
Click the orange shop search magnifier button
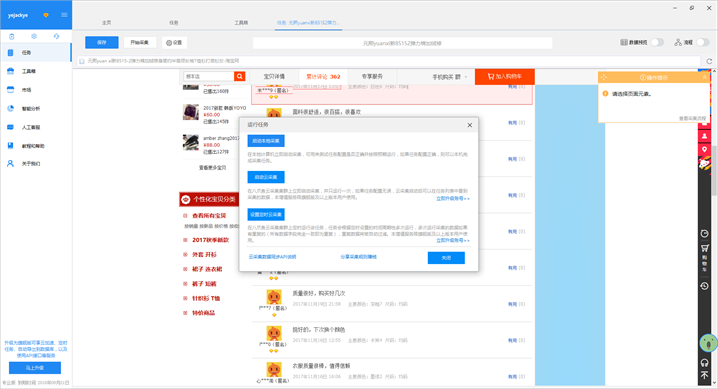[239, 76]
